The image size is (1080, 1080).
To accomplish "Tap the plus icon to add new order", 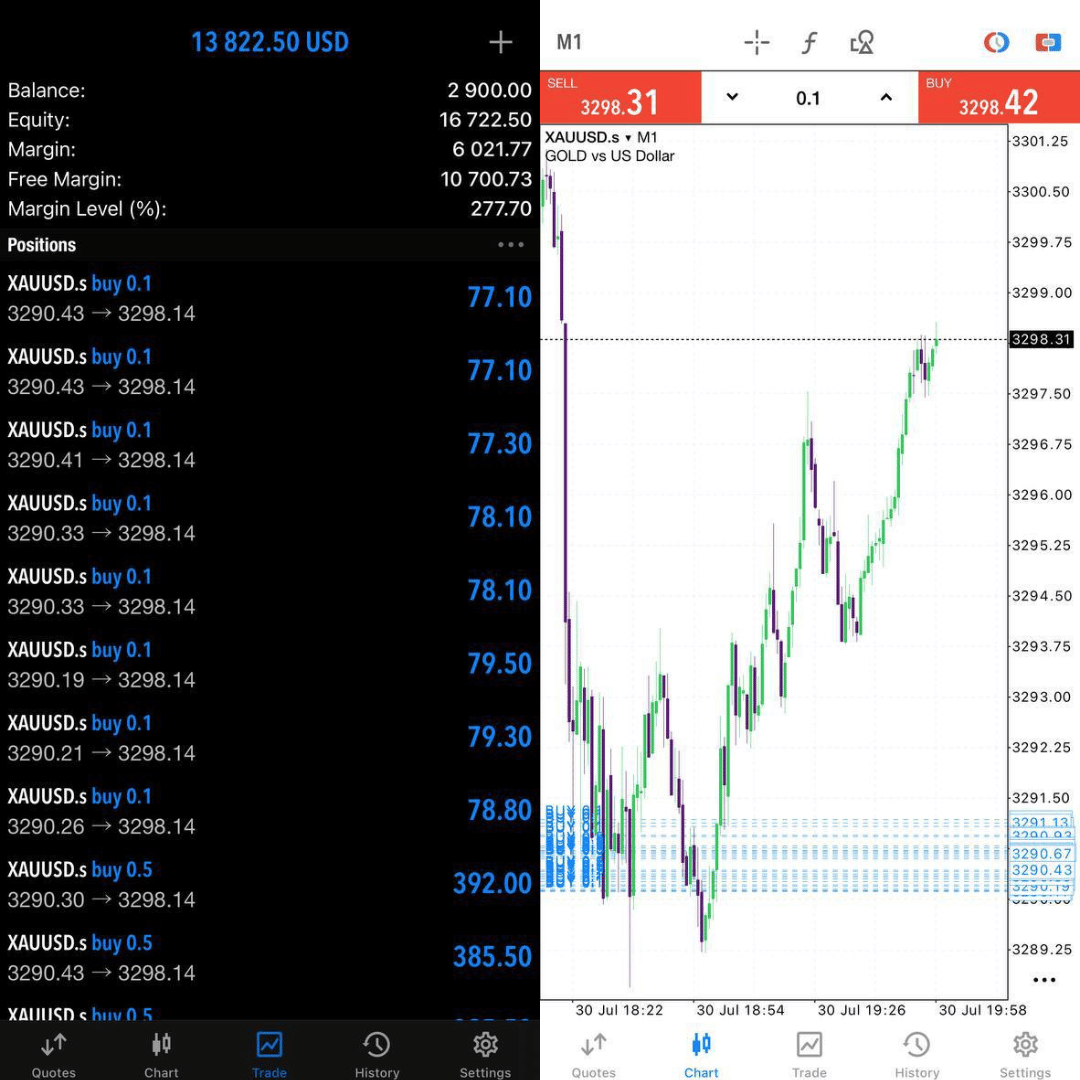I will [x=500, y=42].
